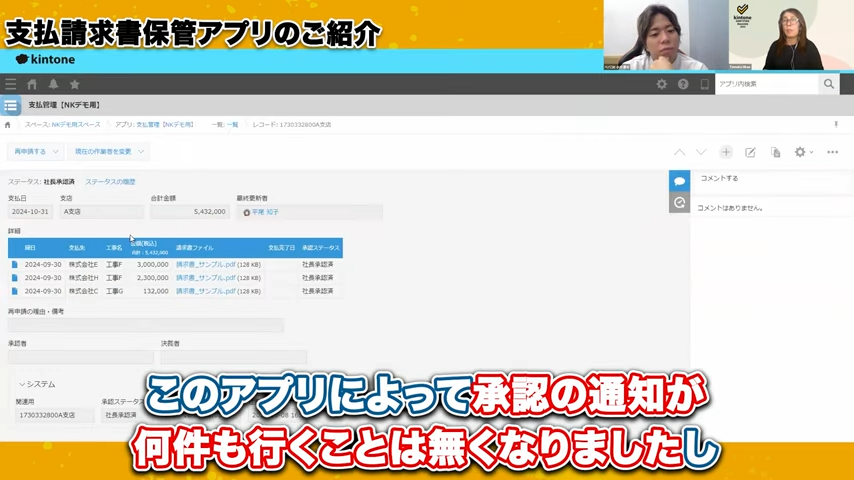The height and width of the screenshot is (480, 854).
Task: Click the empty 決裁者 field
Action: 234,357
